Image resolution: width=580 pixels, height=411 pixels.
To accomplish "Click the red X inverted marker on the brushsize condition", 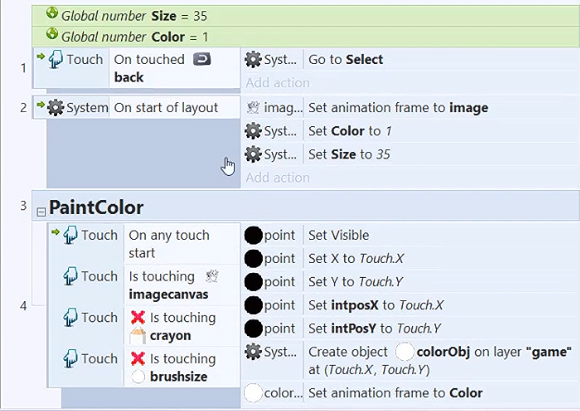I will (x=138, y=358).
